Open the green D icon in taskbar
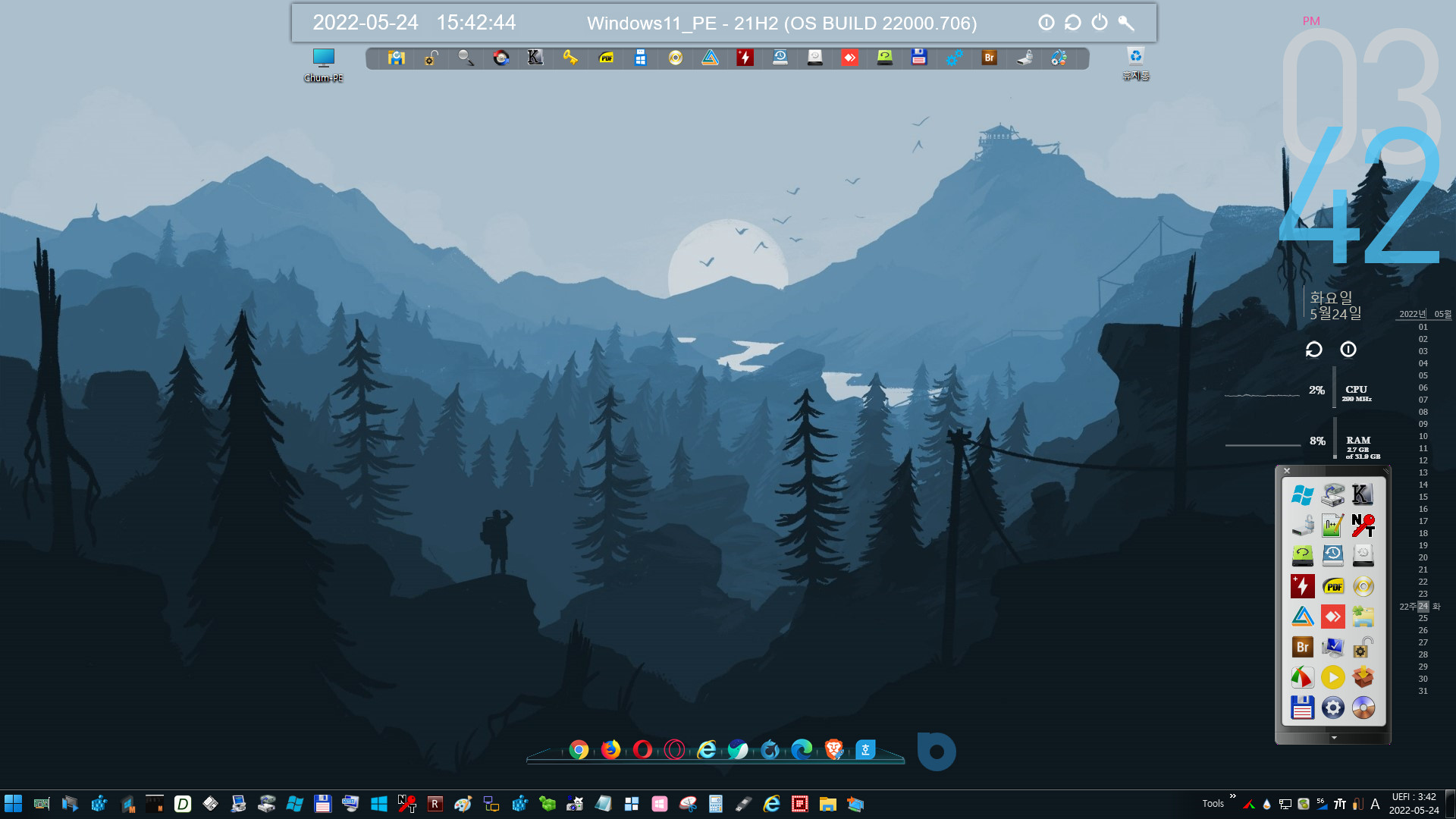 click(183, 804)
